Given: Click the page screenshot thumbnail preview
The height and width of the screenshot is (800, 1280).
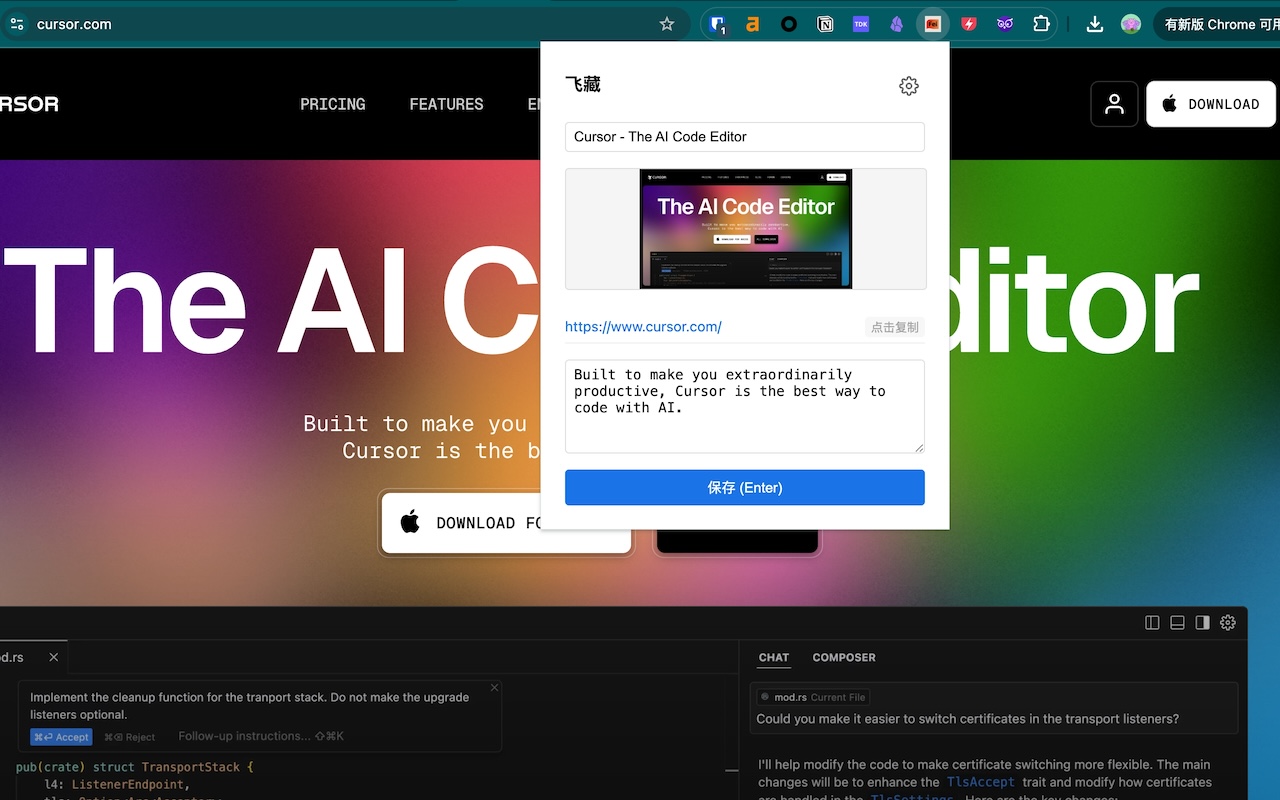Looking at the screenshot, I should pos(746,229).
